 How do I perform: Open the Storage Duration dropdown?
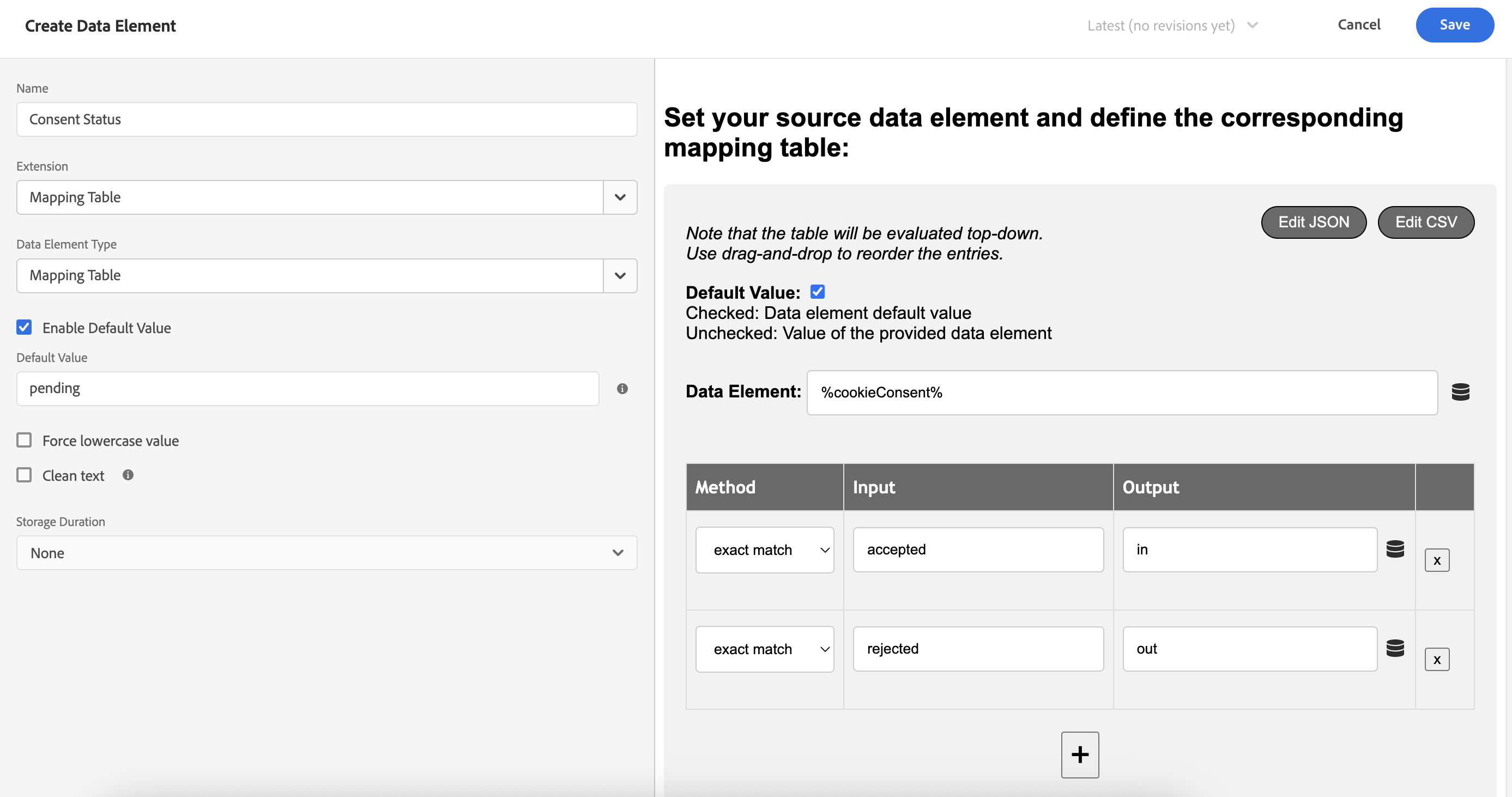327,553
